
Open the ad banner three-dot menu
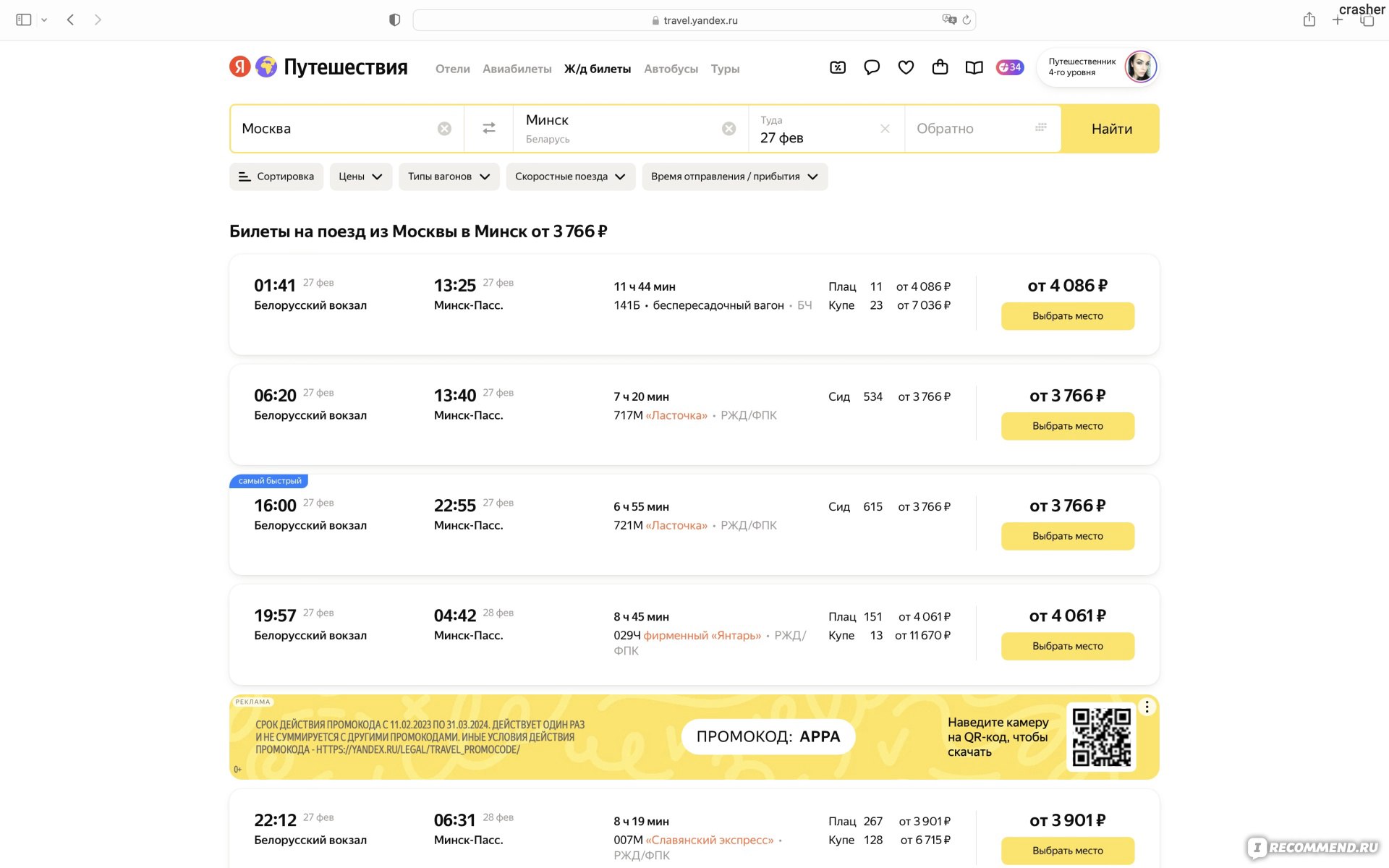(1147, 707)
